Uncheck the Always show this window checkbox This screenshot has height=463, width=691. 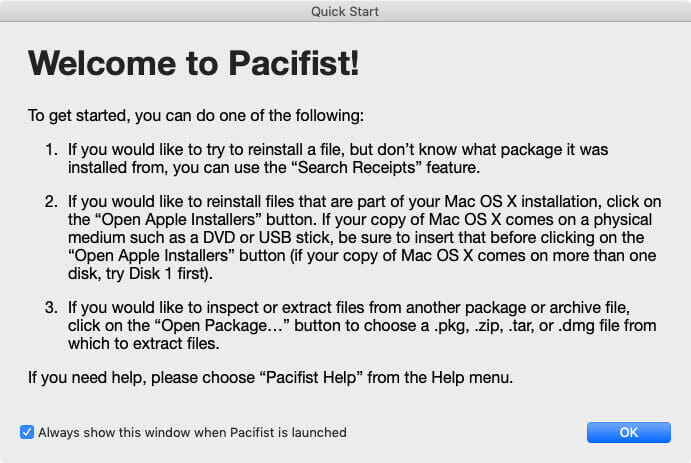(26, 432)
